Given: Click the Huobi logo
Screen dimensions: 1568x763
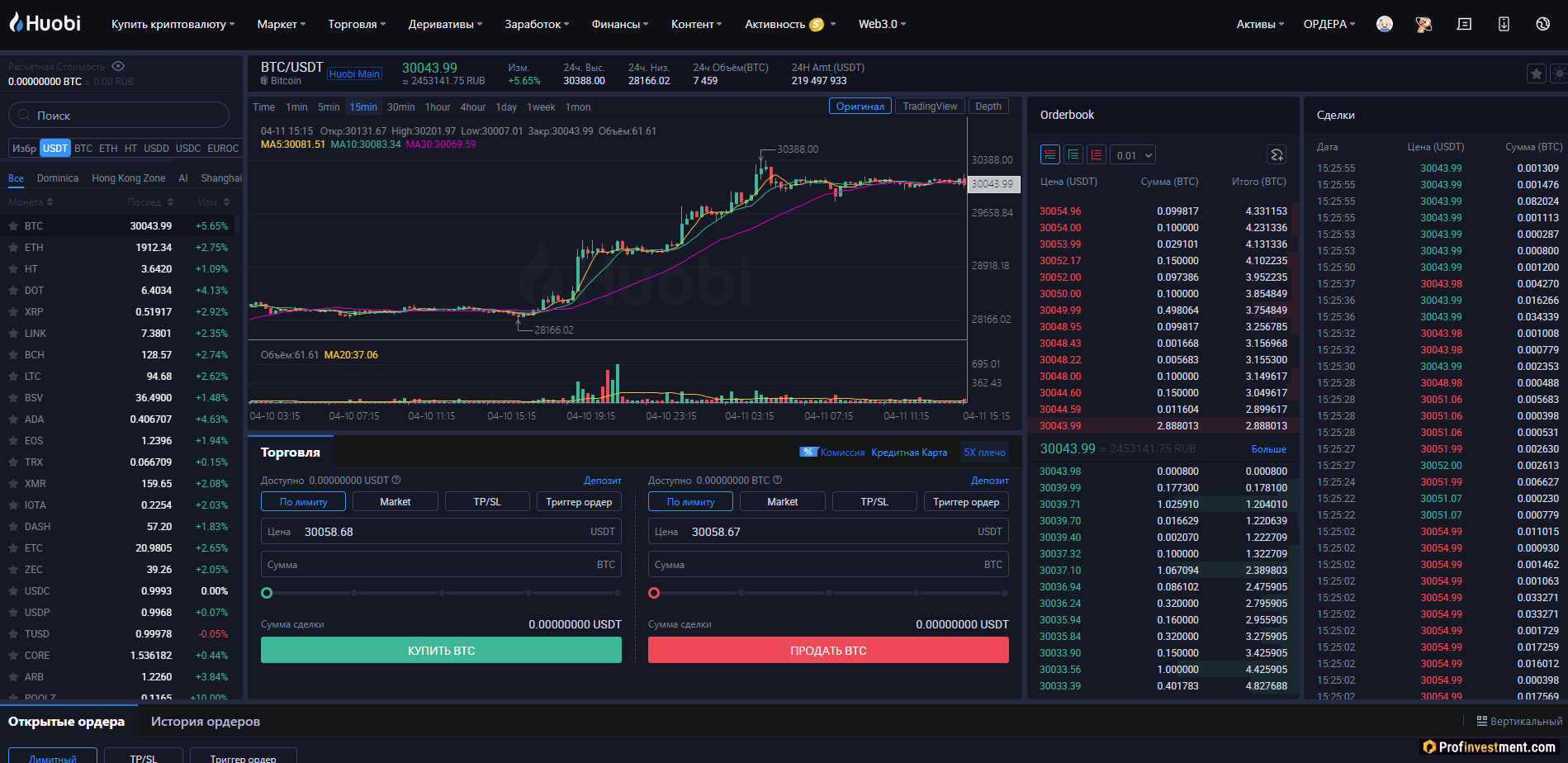Looking at the screenshot, I should tap(45, 23).
